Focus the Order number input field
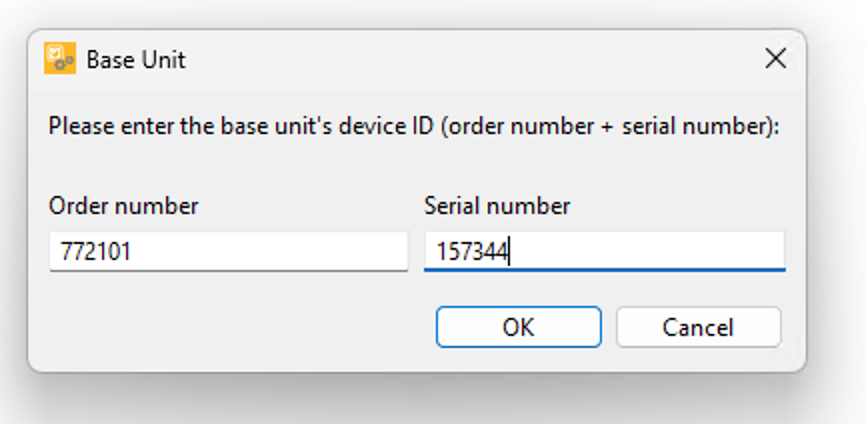 229,251
